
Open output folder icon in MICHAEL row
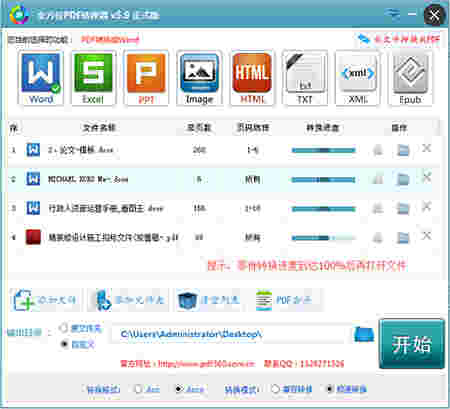coord(403,179)
